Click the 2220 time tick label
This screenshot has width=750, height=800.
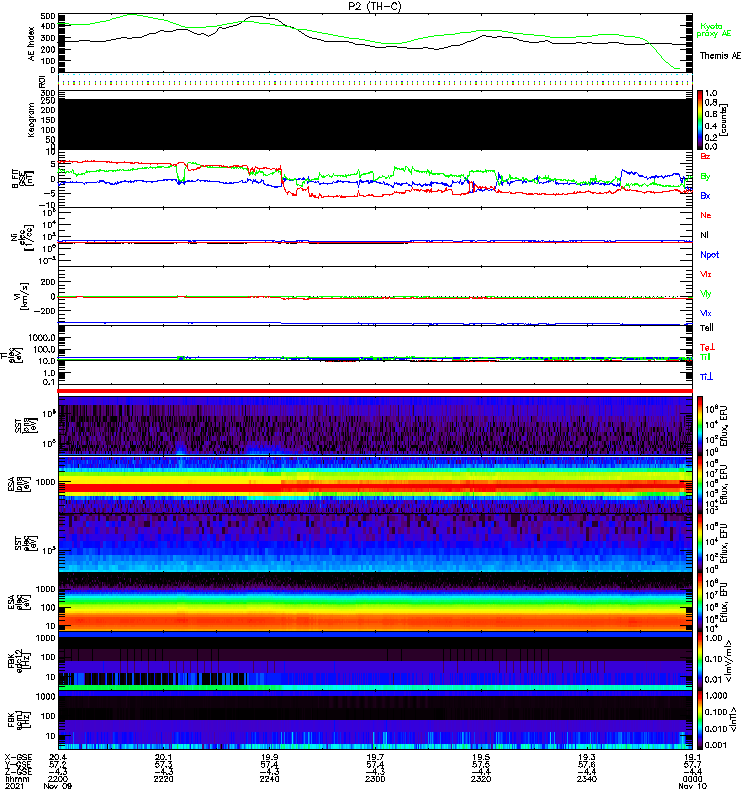[163, 779]
